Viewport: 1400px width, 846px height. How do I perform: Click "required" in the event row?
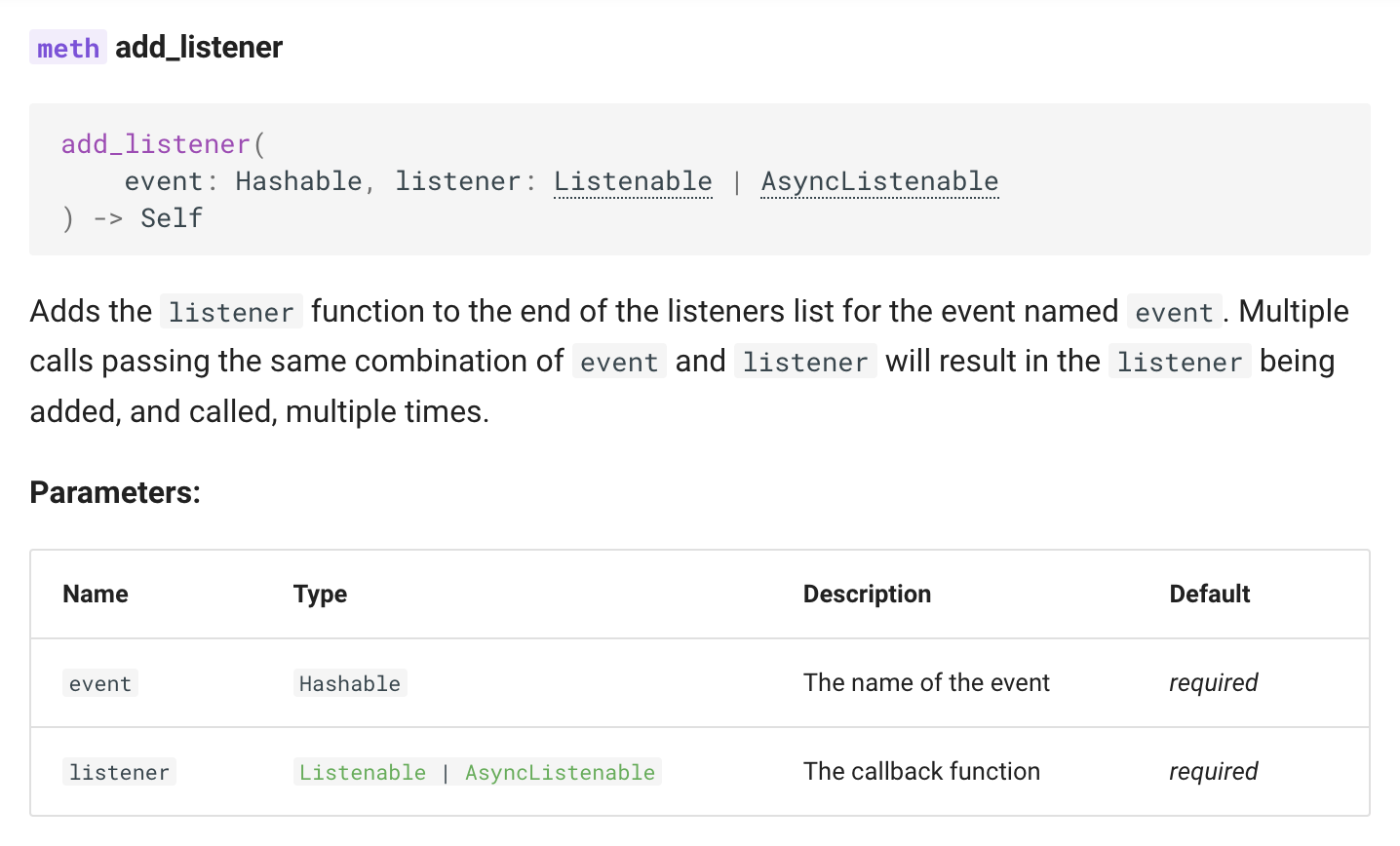[x=1213, y=682]
